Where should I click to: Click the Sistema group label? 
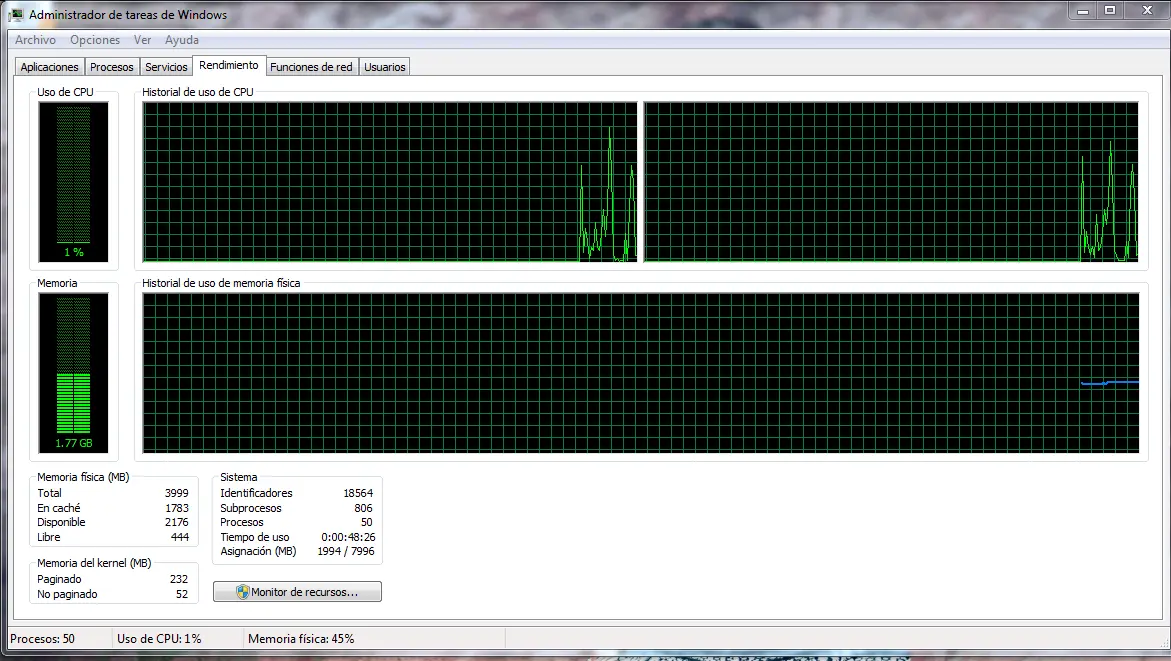pyautogui.click(x=238, y=477)
